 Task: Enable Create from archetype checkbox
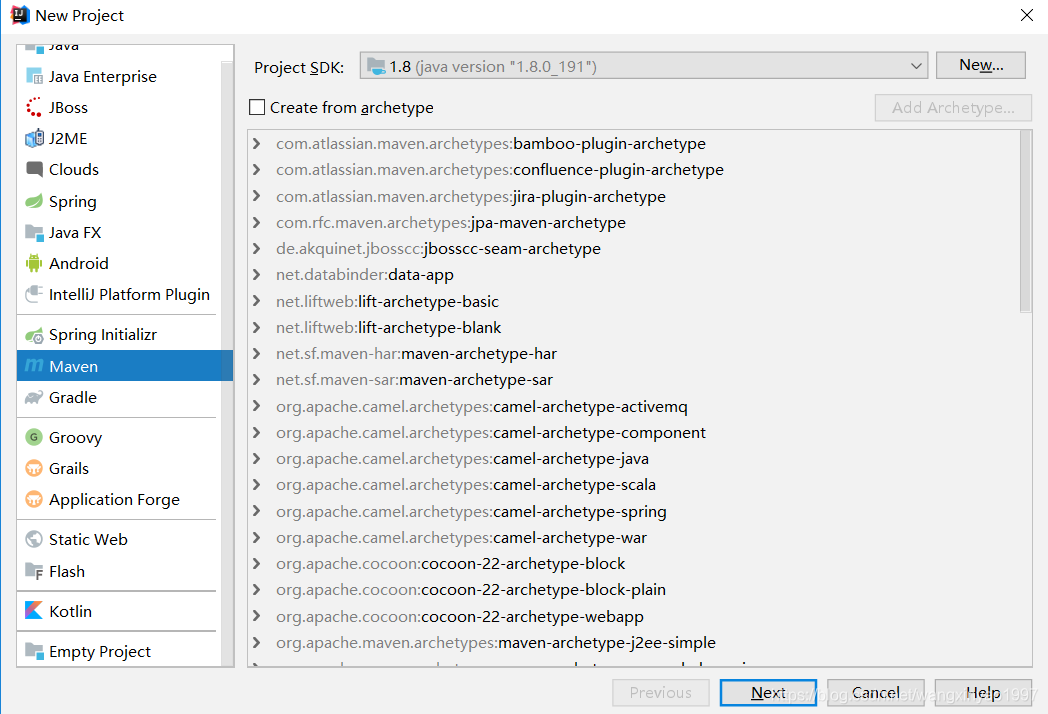[x=257, y=107]
